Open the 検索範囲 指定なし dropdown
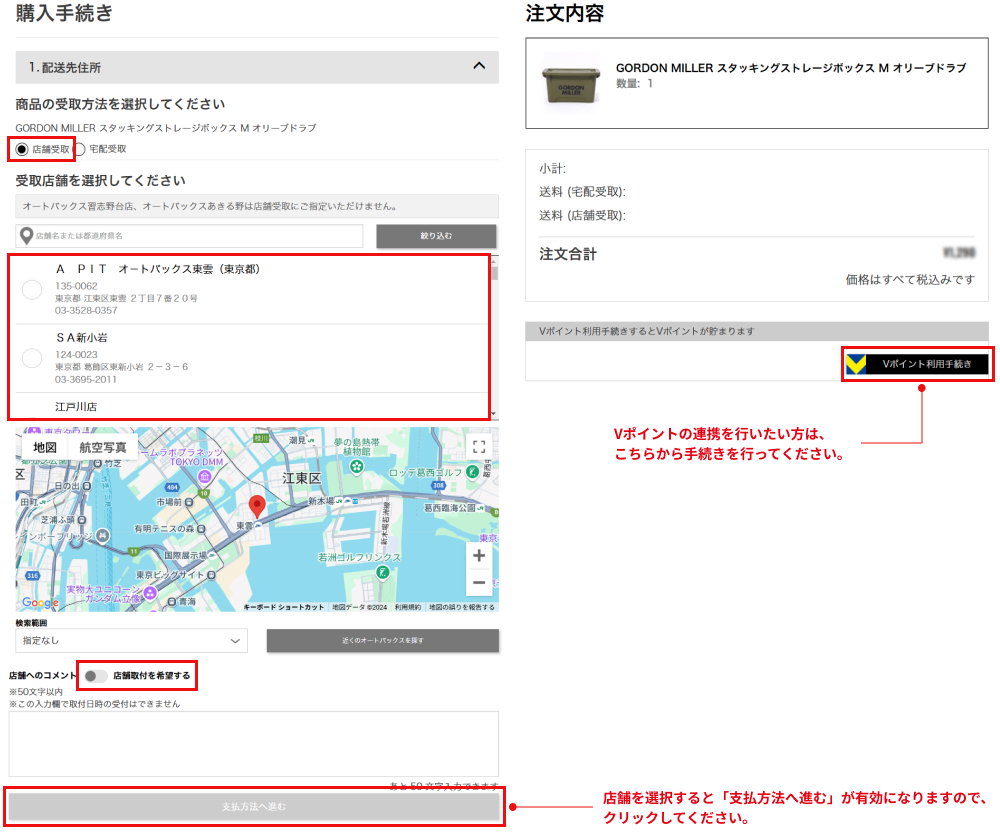The image size is (1000, 835). click(x=131, y=640)
